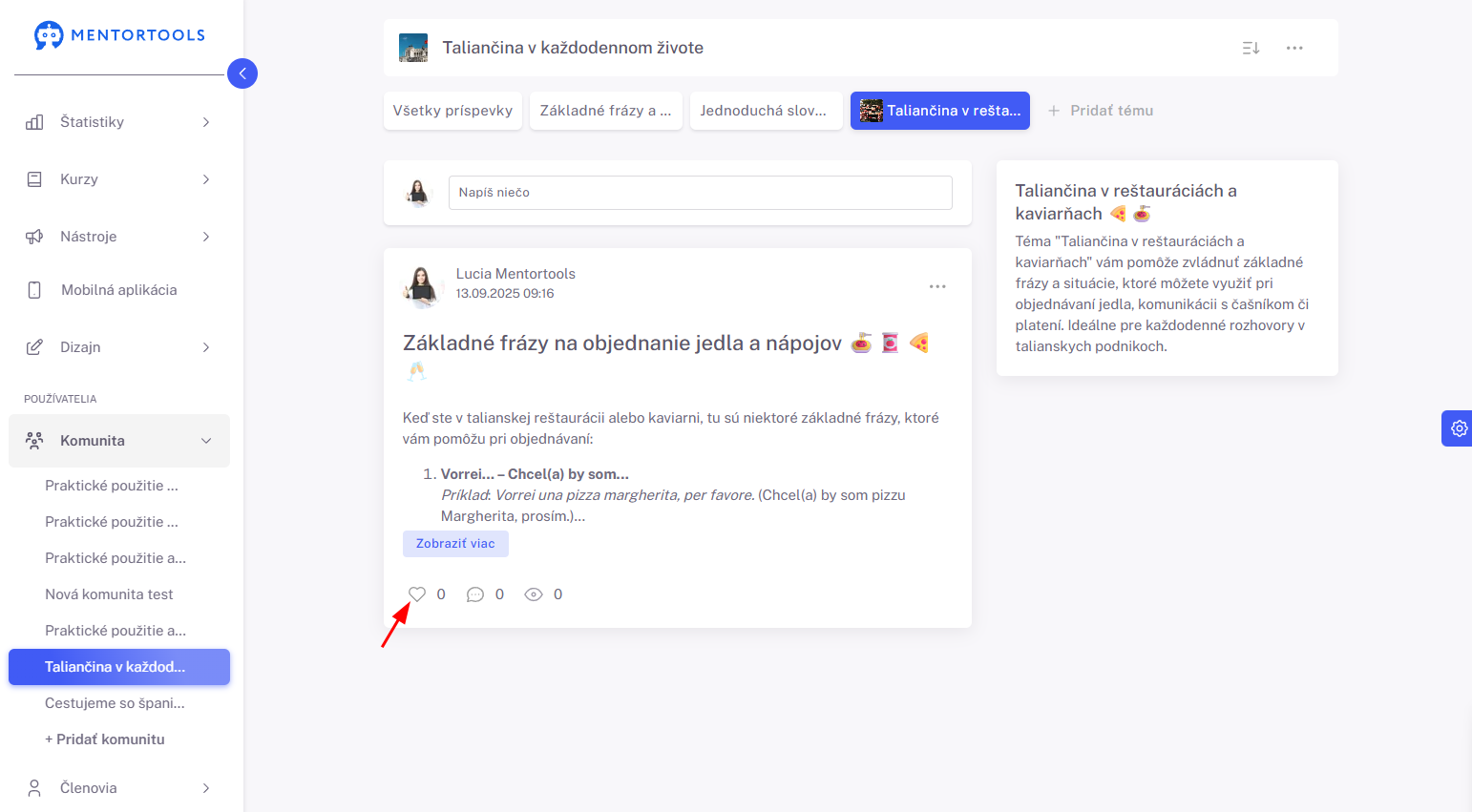Open post options three-dot menu
The height and width of the screenshot is (812, 1472).
tap(937, 286)
